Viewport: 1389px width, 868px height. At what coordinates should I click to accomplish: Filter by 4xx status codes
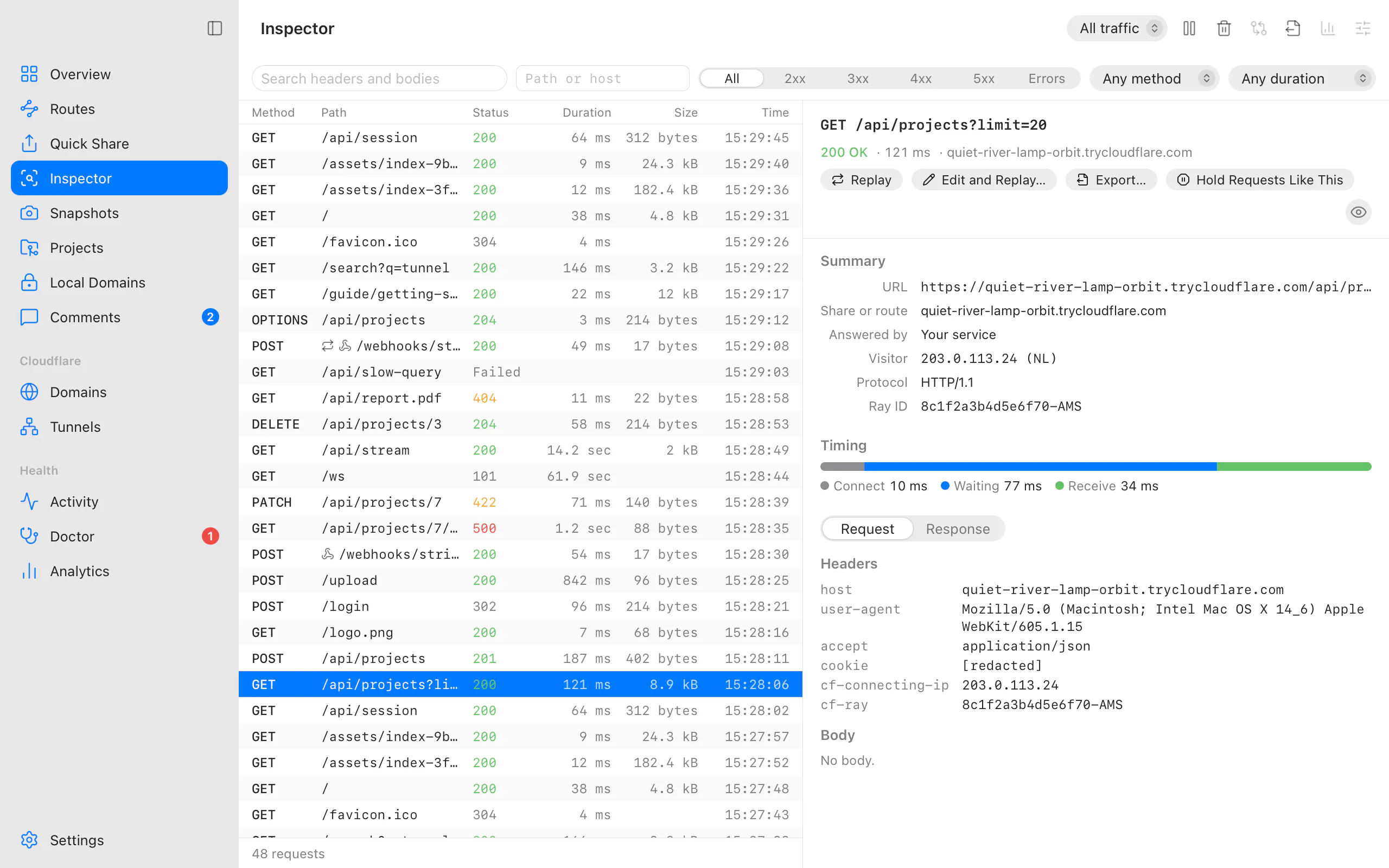[x=921, y=78]
